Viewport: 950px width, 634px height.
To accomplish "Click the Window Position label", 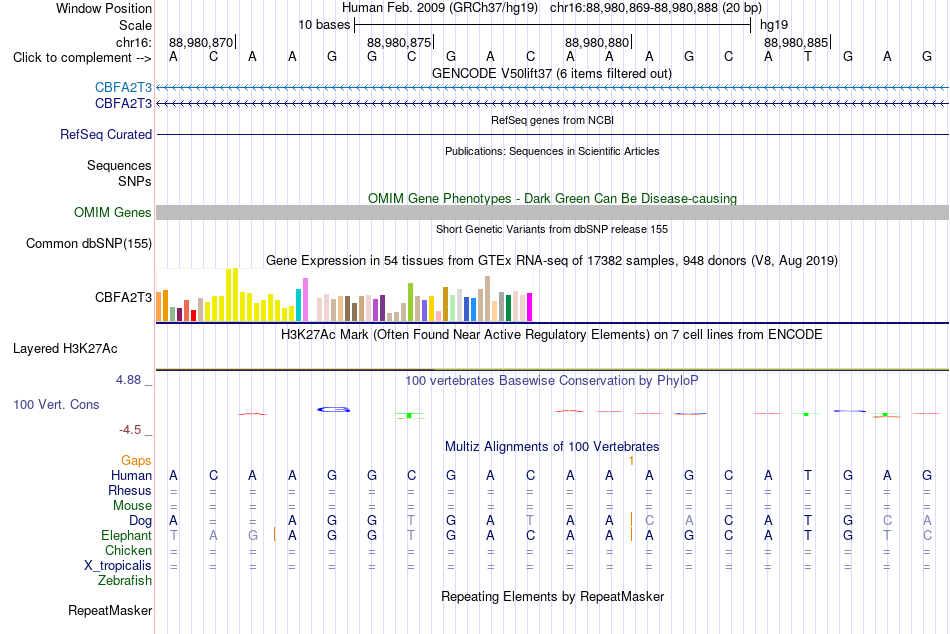I will click(x=104, y=8).
